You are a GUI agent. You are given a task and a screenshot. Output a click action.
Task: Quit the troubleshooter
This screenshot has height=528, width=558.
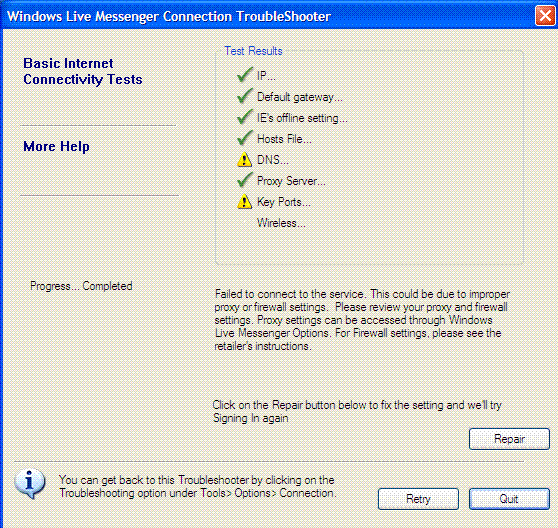509,499
